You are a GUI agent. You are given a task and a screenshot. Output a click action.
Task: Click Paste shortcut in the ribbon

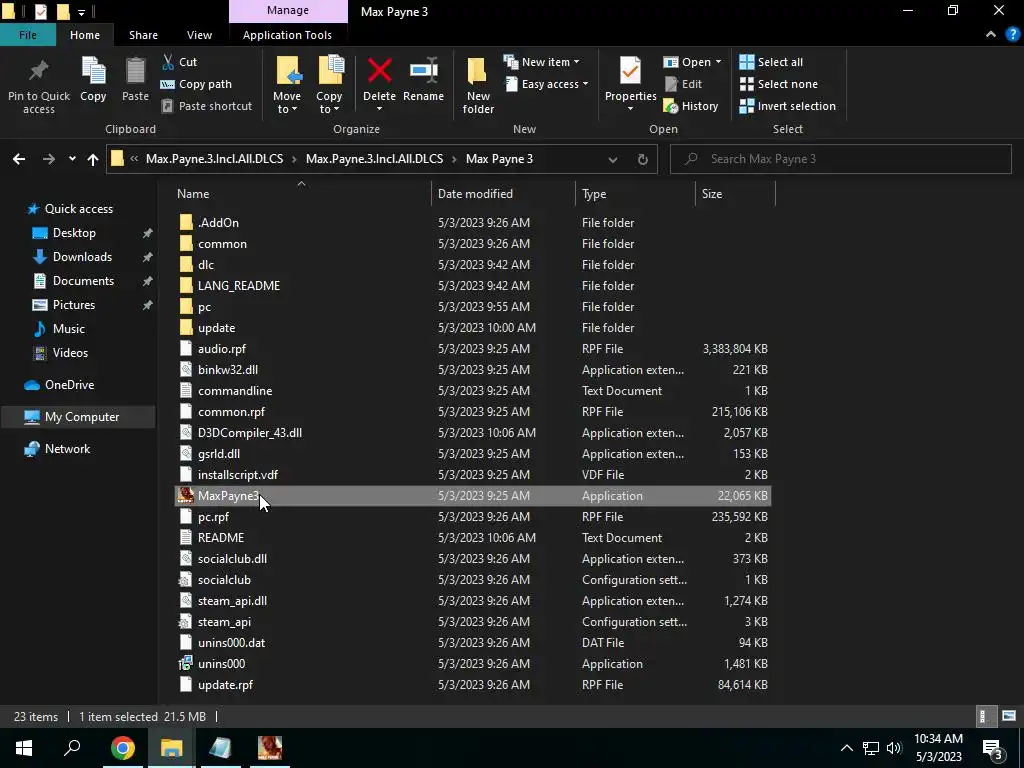[x=206, y=106]
